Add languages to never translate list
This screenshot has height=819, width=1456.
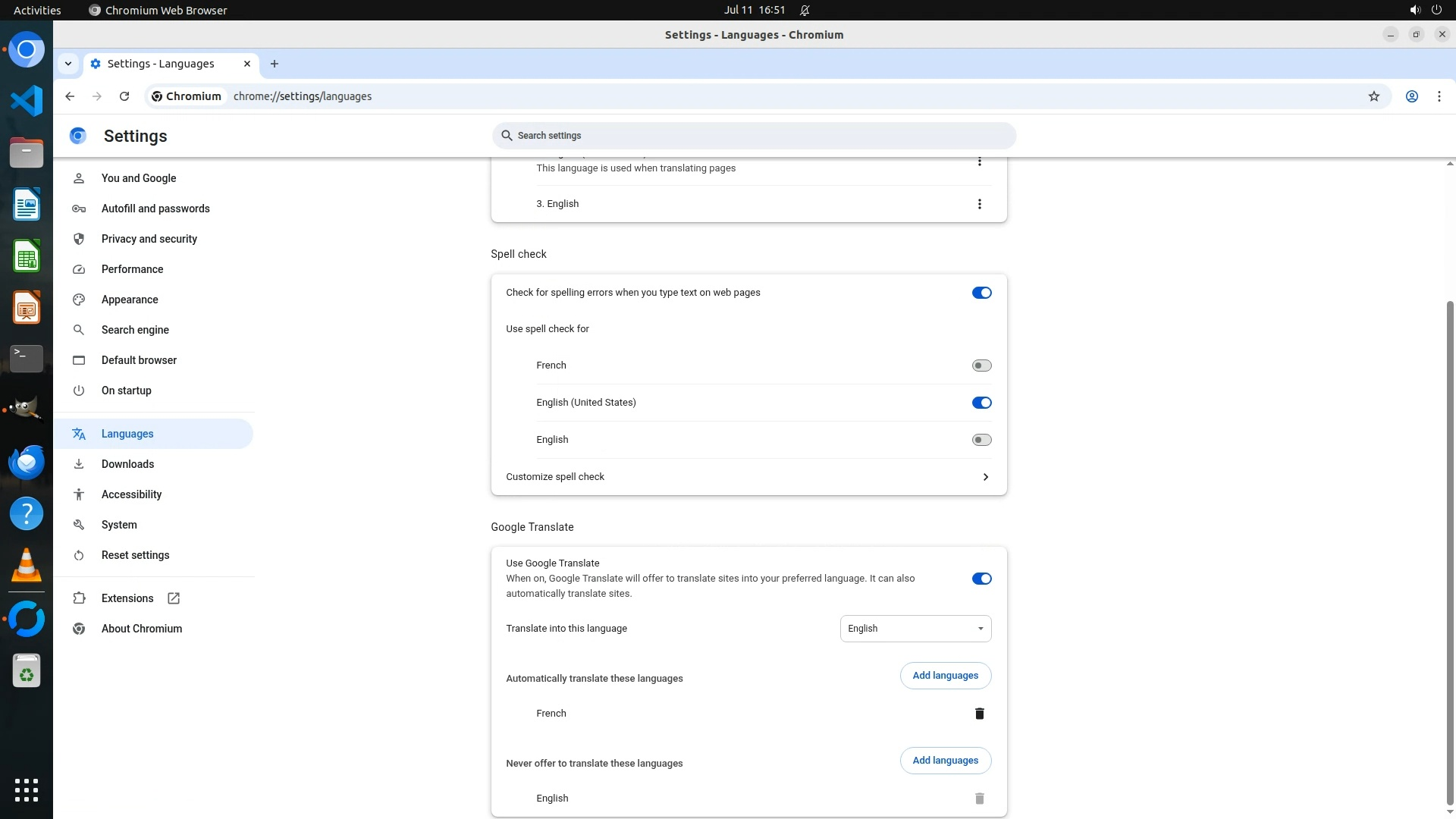coord(945,761)
